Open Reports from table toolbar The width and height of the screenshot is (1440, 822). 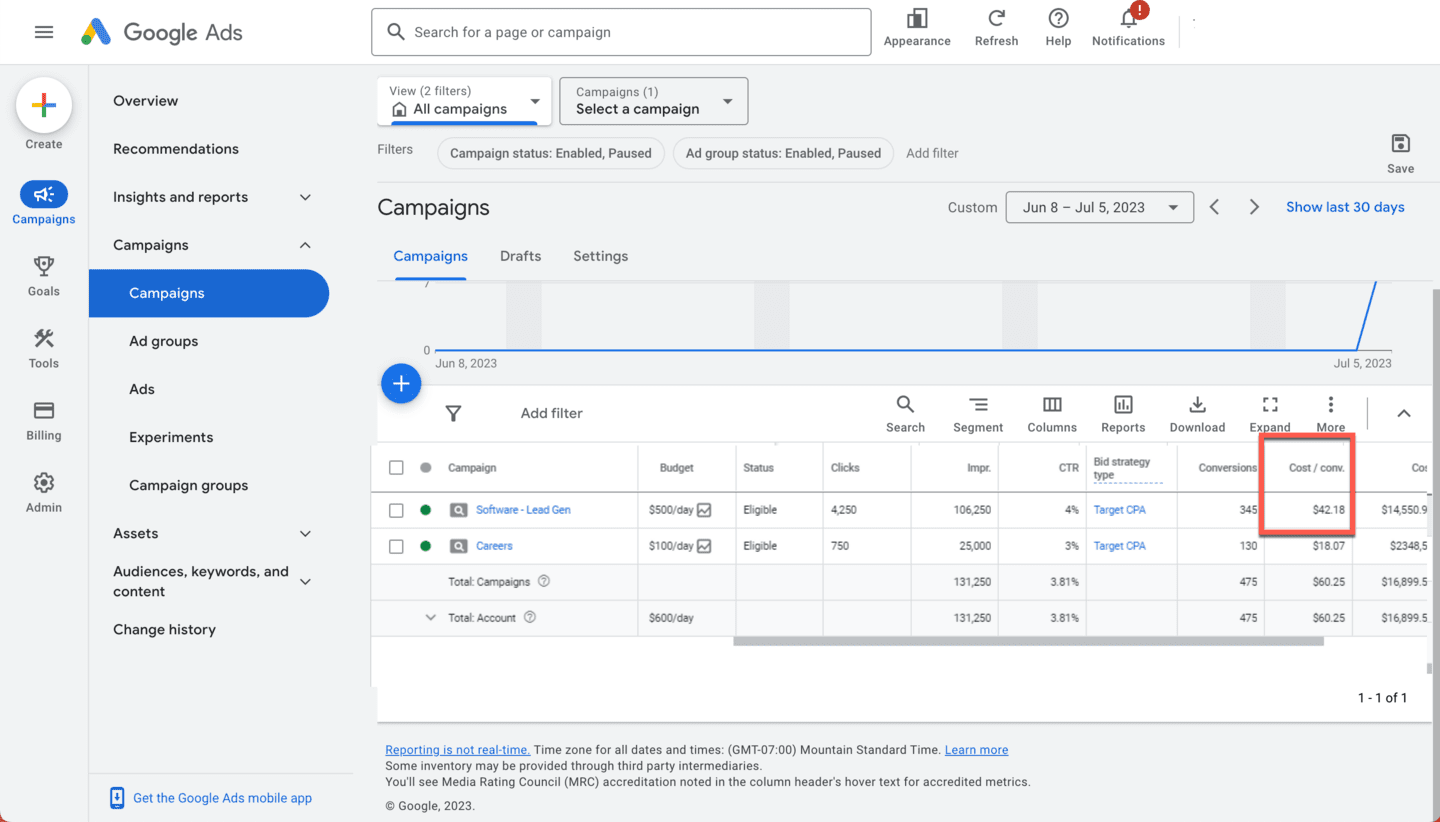pos(1123,413)
